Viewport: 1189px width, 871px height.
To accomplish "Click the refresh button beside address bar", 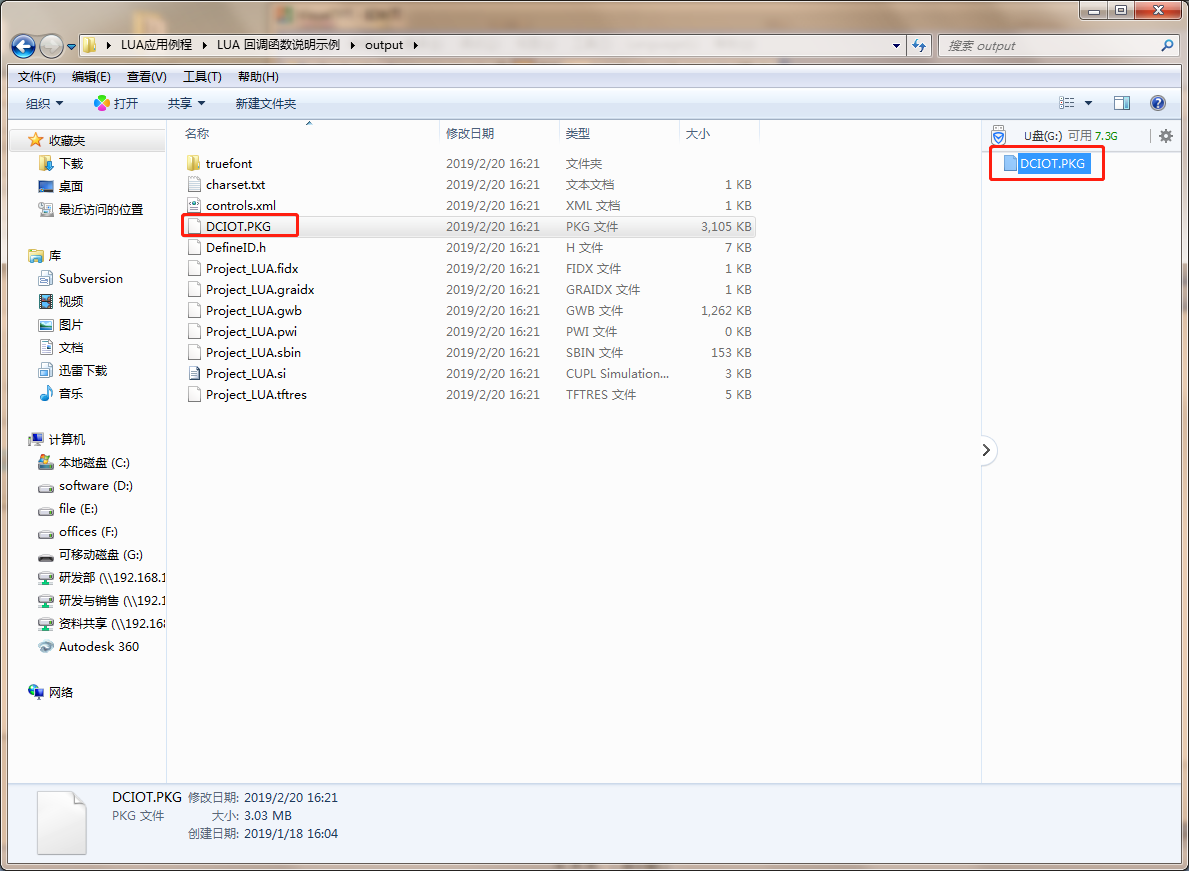I will click(919, 45).
